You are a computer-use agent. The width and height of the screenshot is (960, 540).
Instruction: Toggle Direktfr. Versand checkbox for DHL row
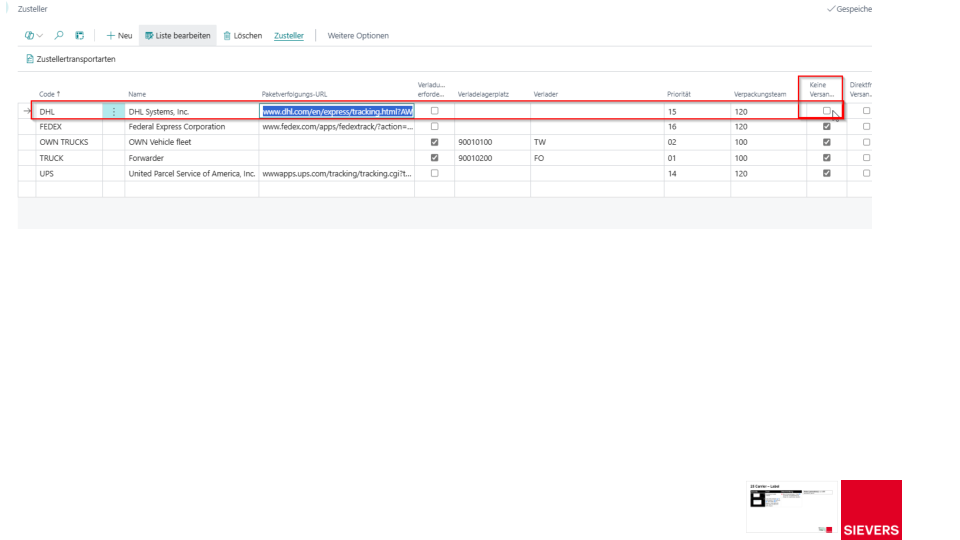point(866,111)
